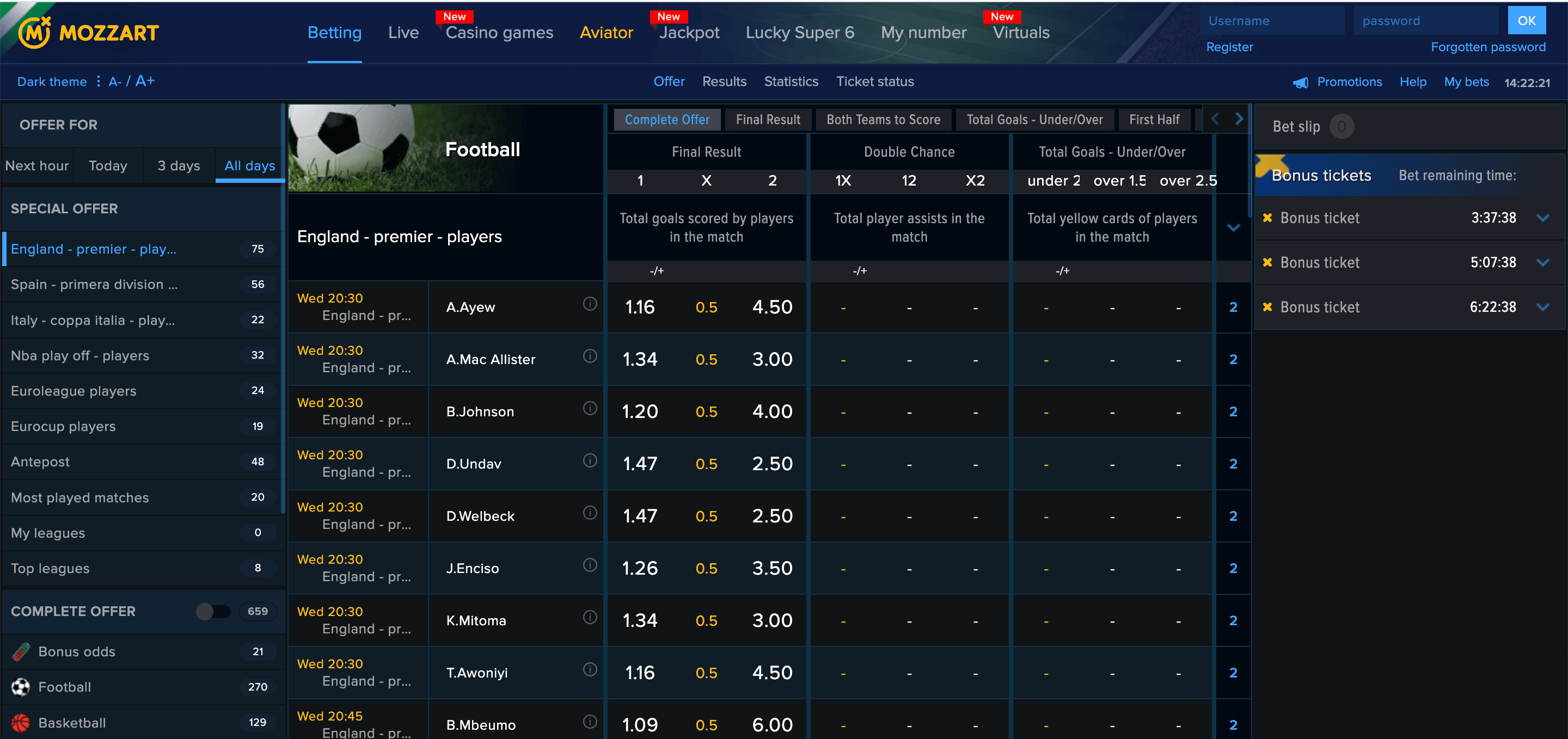Screen dimensions: 1568x739
Task: Open info icon for J.Enciso
Action: tap(589, 564)
